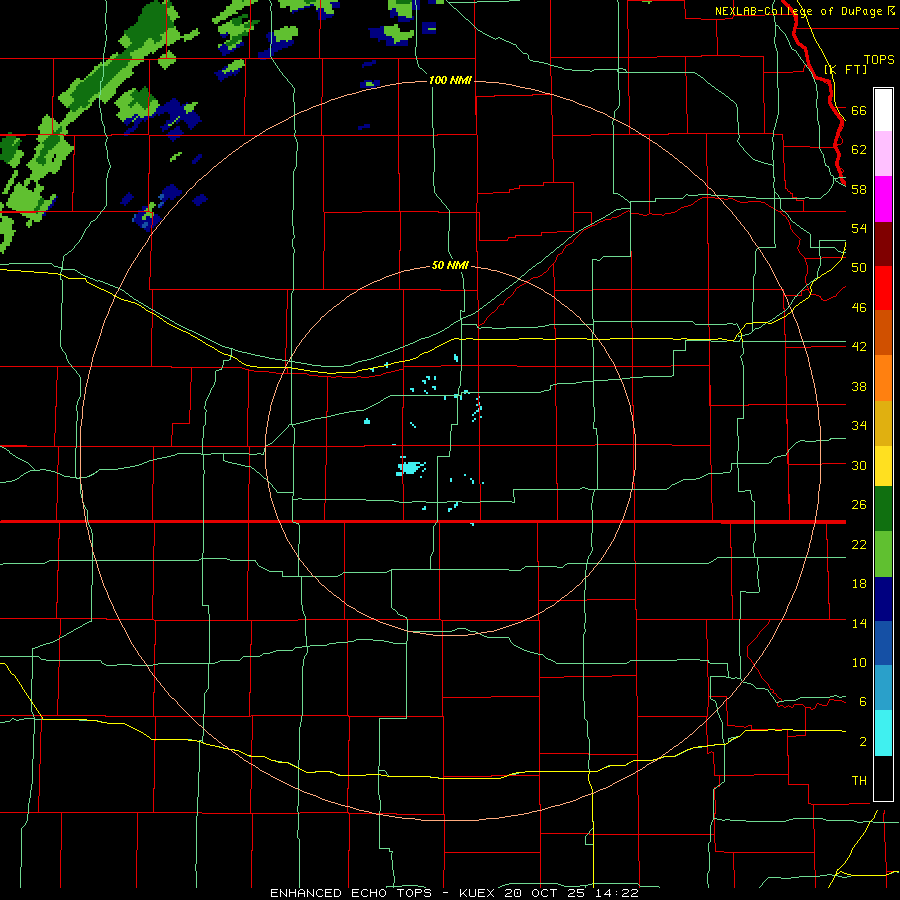900x900 pixels.
Task: Click the 14 legend value
Action: tap(859, 623)
